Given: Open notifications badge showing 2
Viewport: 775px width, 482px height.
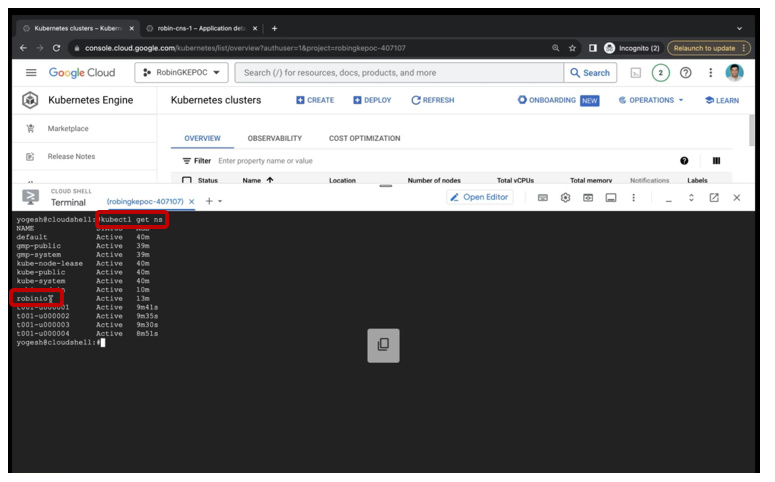Looking at the screenshot, I should click(x=660, y=73).
